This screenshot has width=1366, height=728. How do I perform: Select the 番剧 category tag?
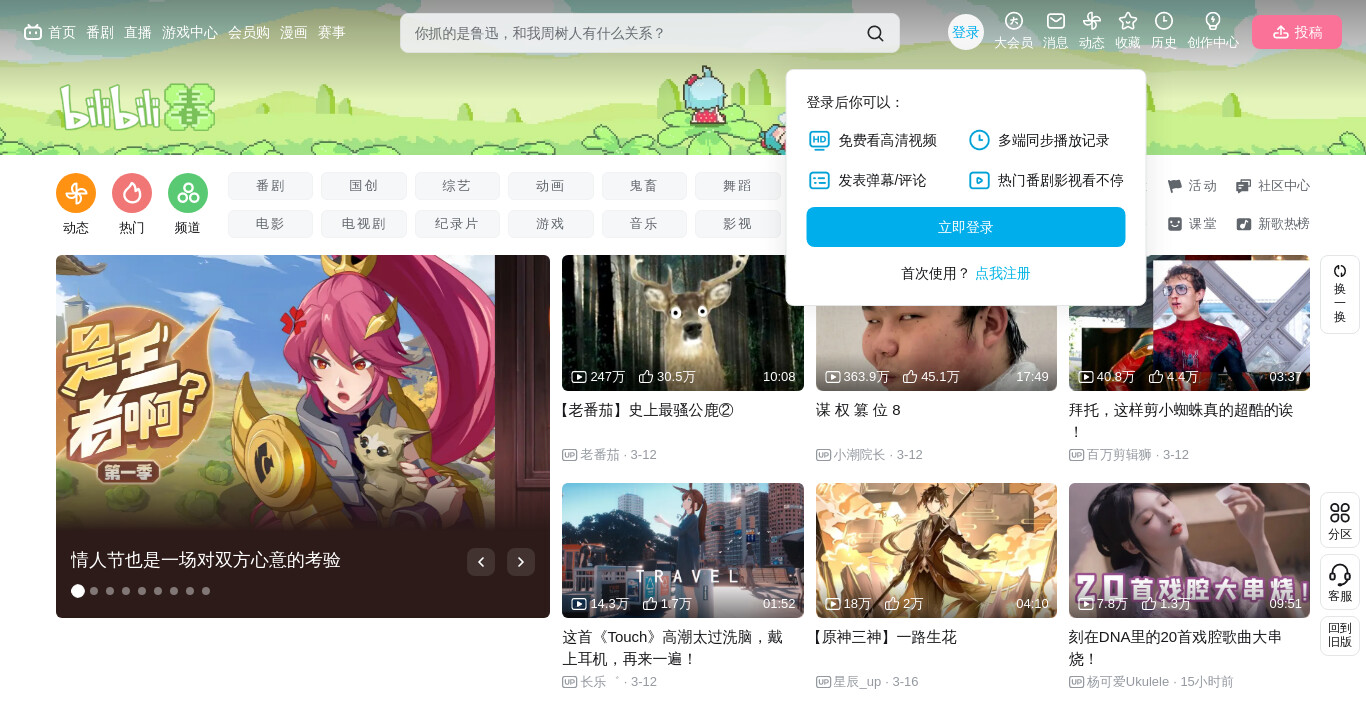(x=270, y=186)
